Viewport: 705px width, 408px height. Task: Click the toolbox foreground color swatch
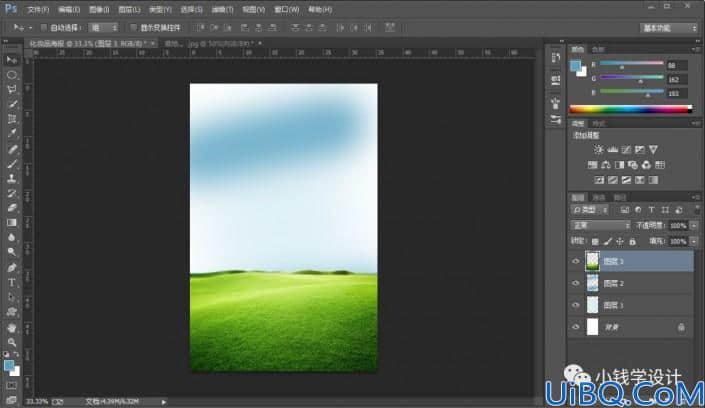coord(9,366)
